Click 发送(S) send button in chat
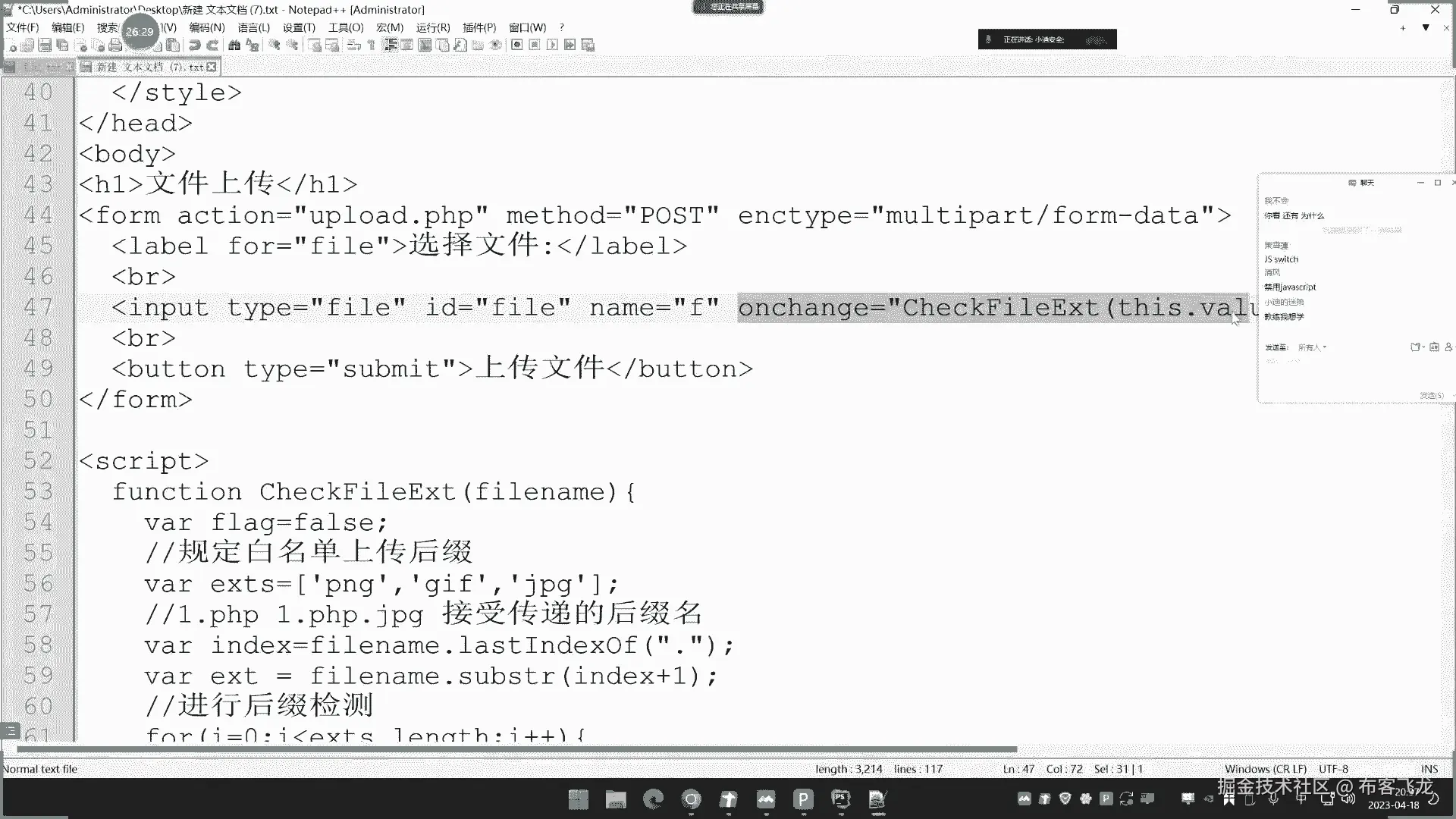Viewport: 1456px width, 819px height. [1431, 395]
